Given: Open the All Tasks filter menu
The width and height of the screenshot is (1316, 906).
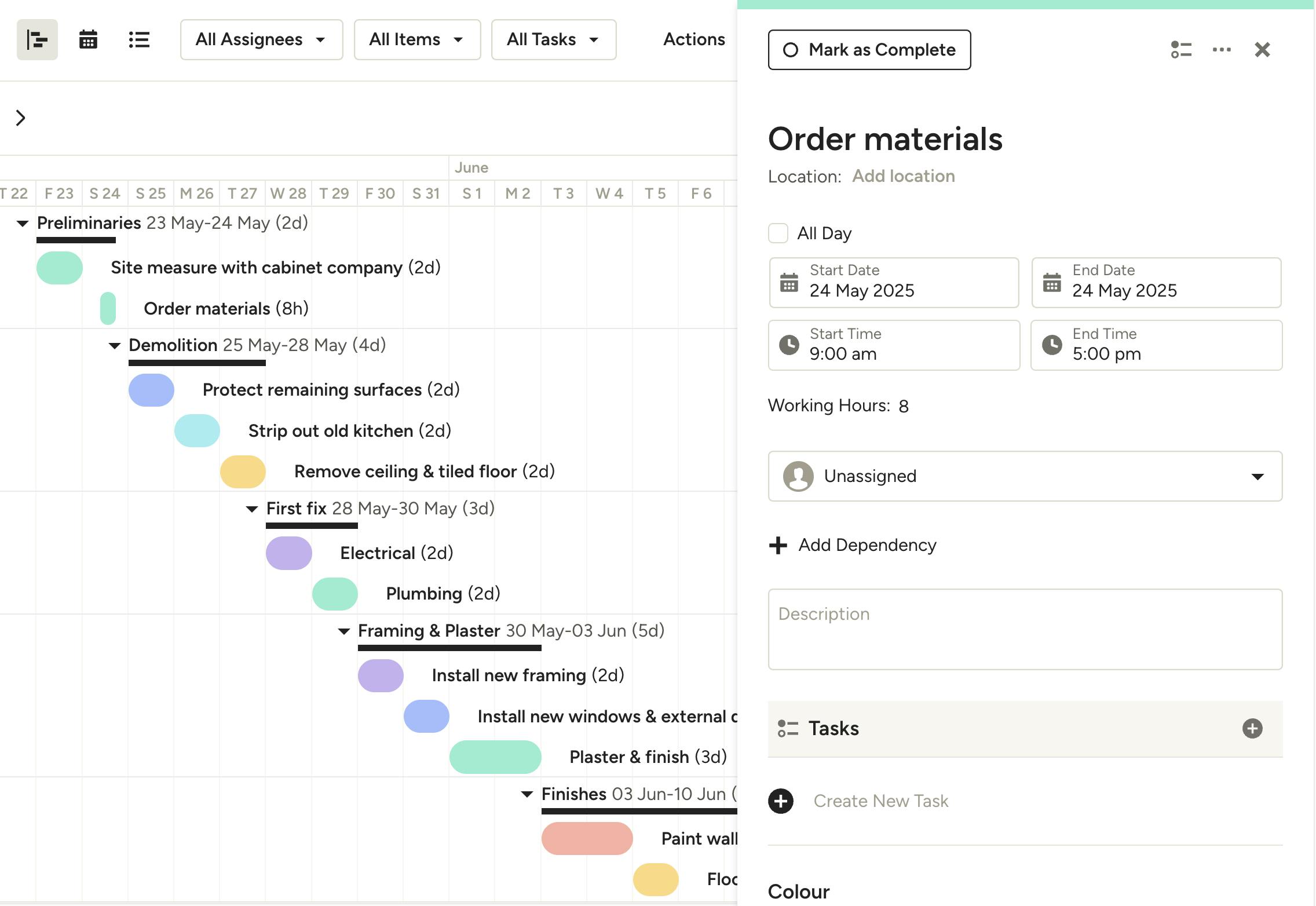Looking at the screenshot, I should click(553, 40).
